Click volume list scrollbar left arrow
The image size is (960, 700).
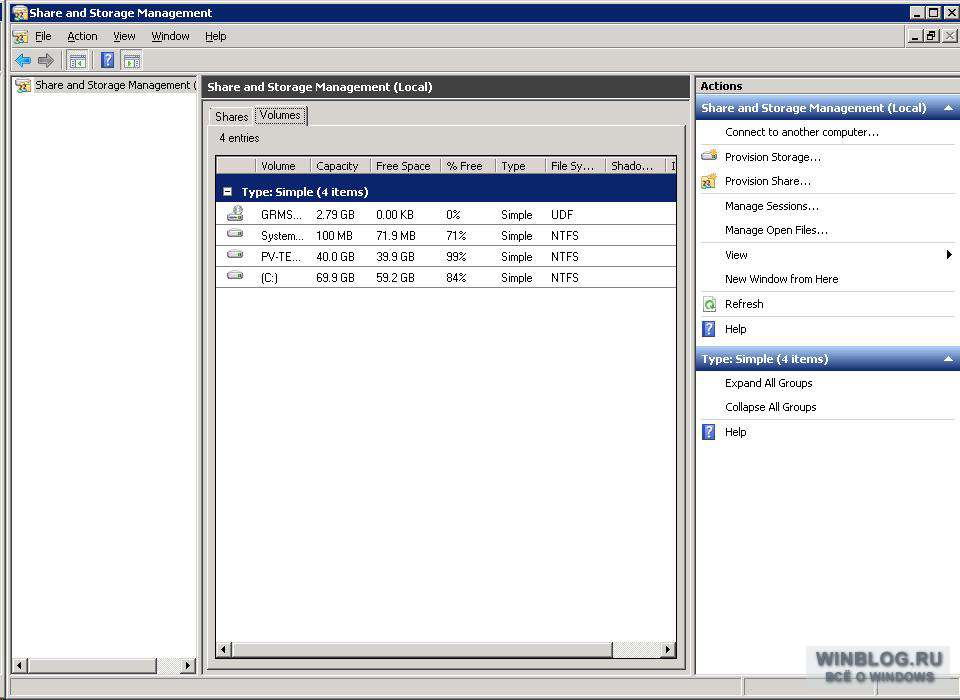(223, 649)
